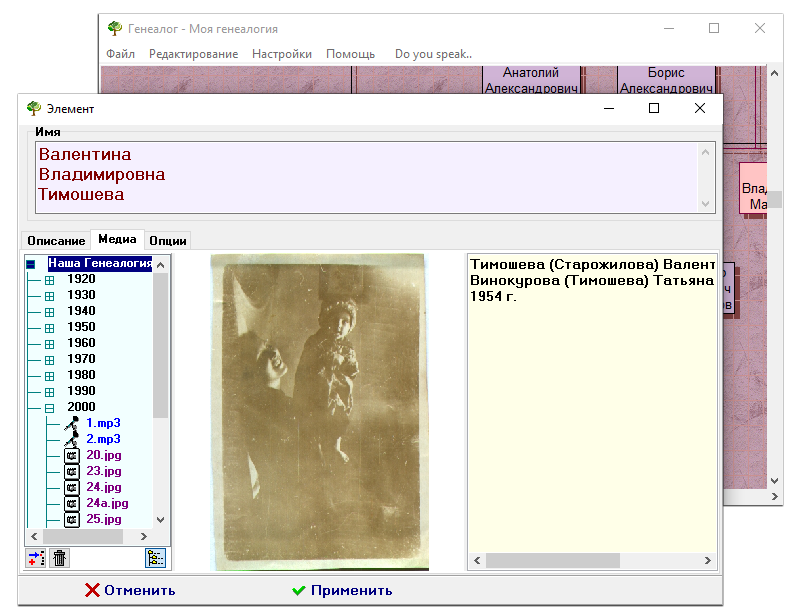Click the 25.jpg image file icon
The height and width of the screenshot is (616, 795).
pyautogui.click(x=71, y=519)
